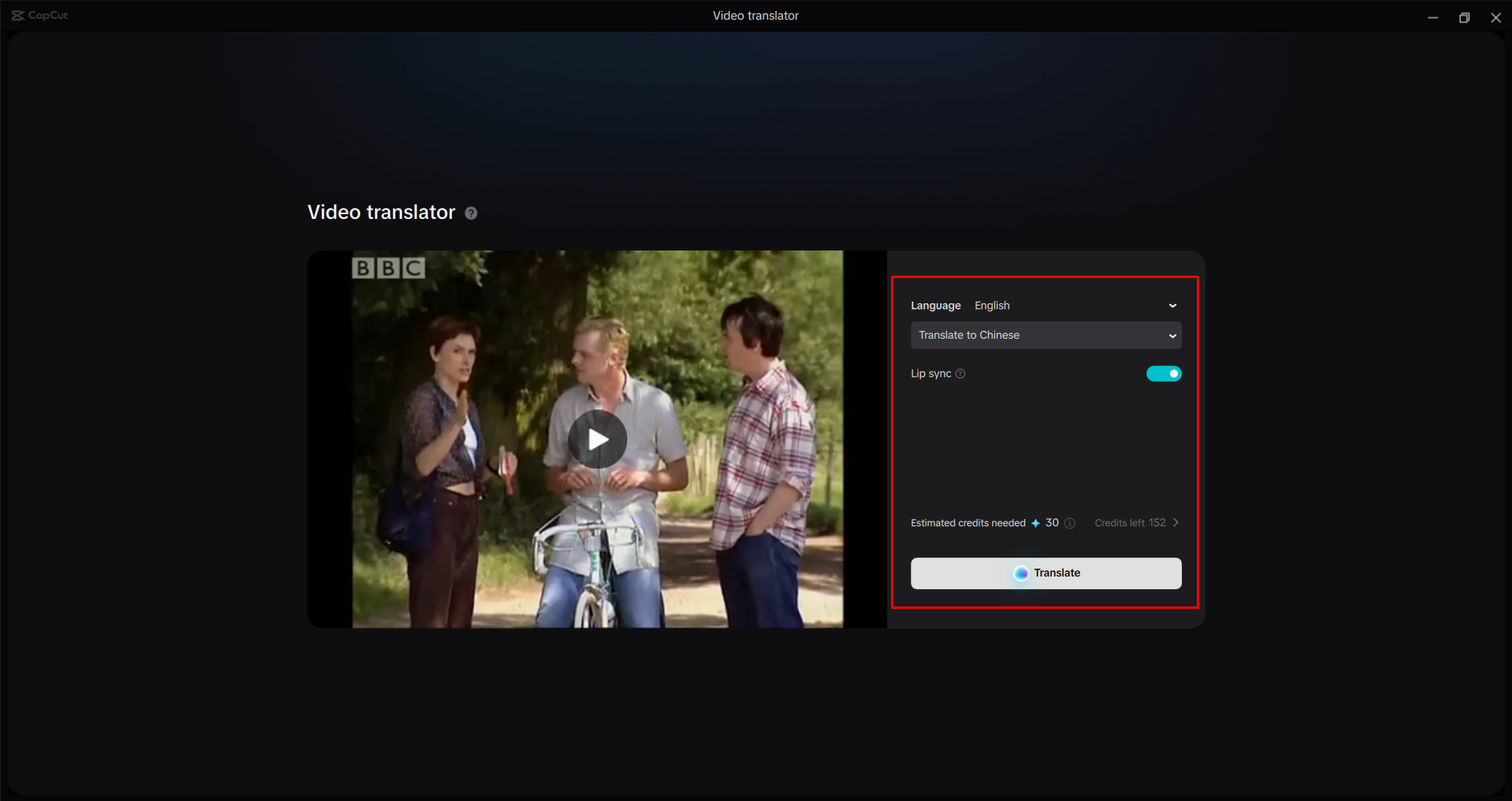Click the sparkle icon next to credits needed
Image resolution: width=1512 pixels, height=801 pixels.
(x=1036, y=522)
